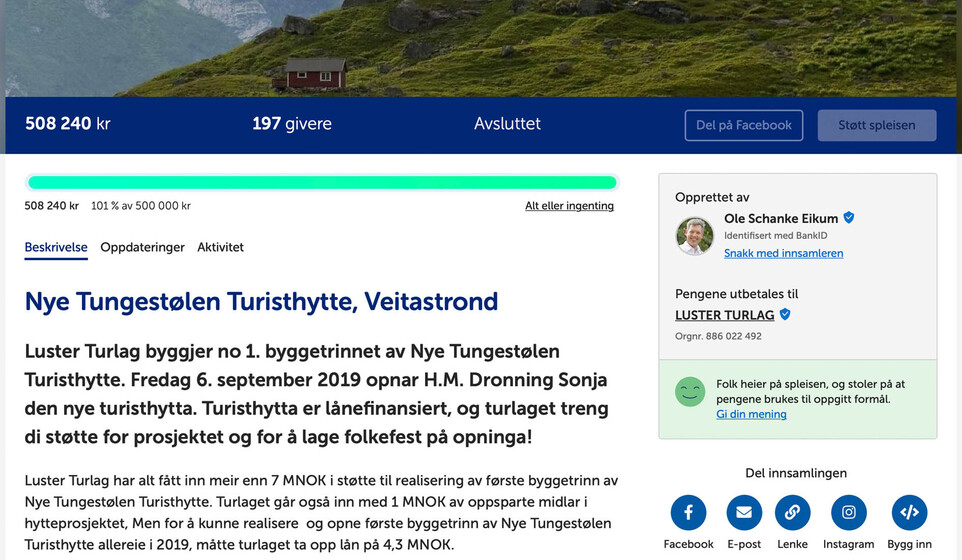Open the Alt eller ingenting link

click(x=569, y=206)
